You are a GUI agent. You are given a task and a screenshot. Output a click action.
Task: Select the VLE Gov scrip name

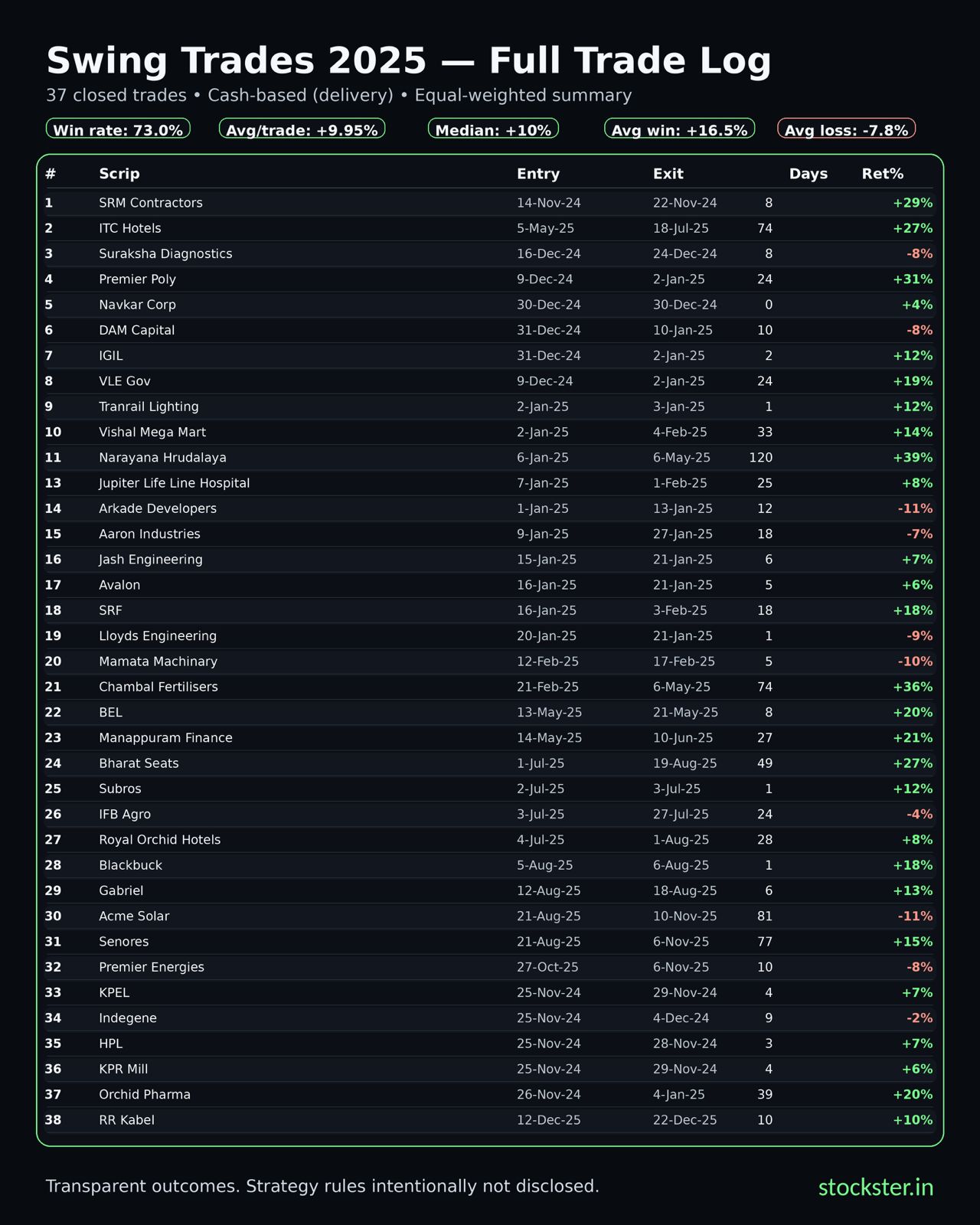tap(125, 381)
